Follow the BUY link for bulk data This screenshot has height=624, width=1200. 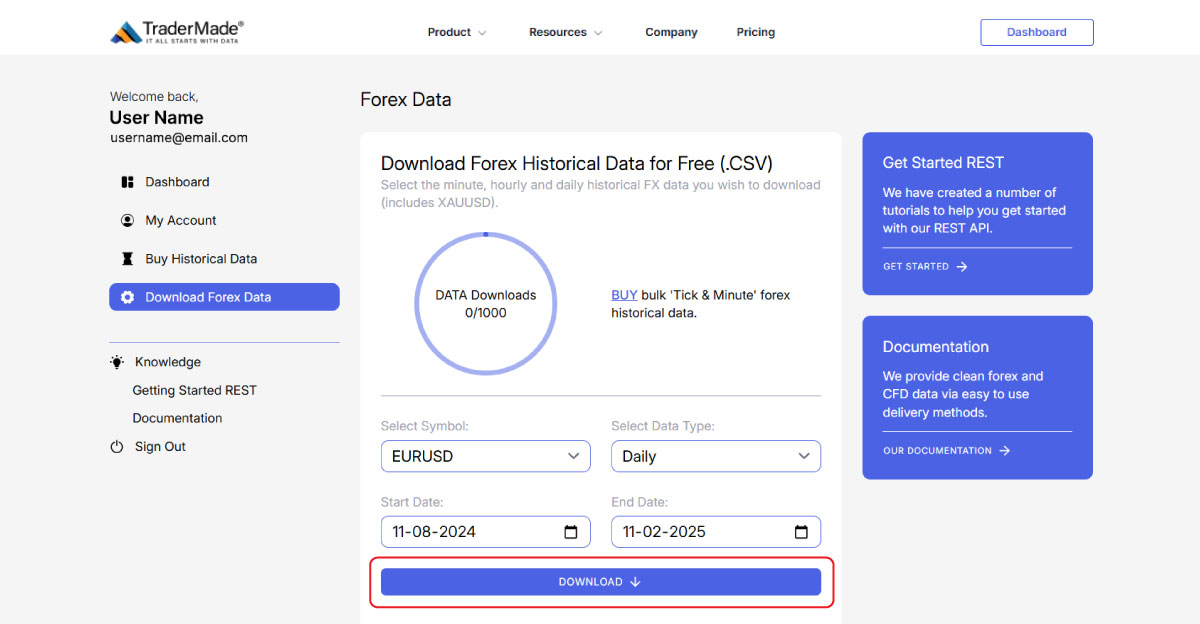(624, 295)
